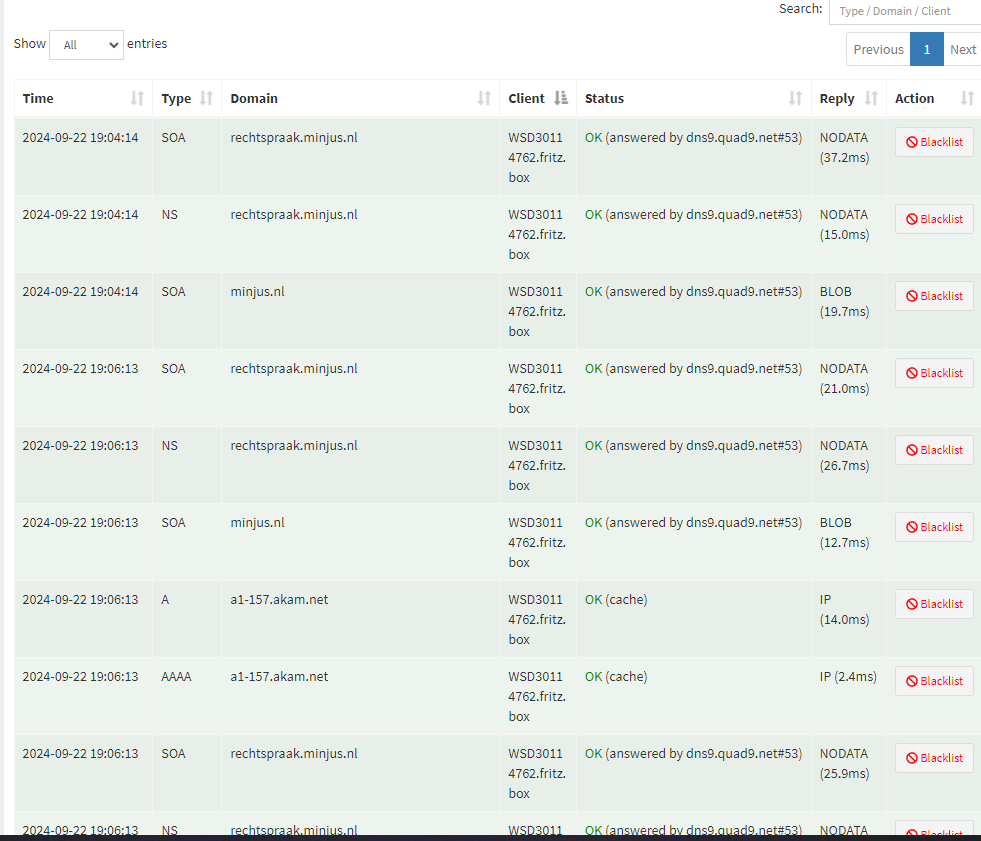Blacklist the A record a1-157.akam.net query

click(x=934, y=604)
